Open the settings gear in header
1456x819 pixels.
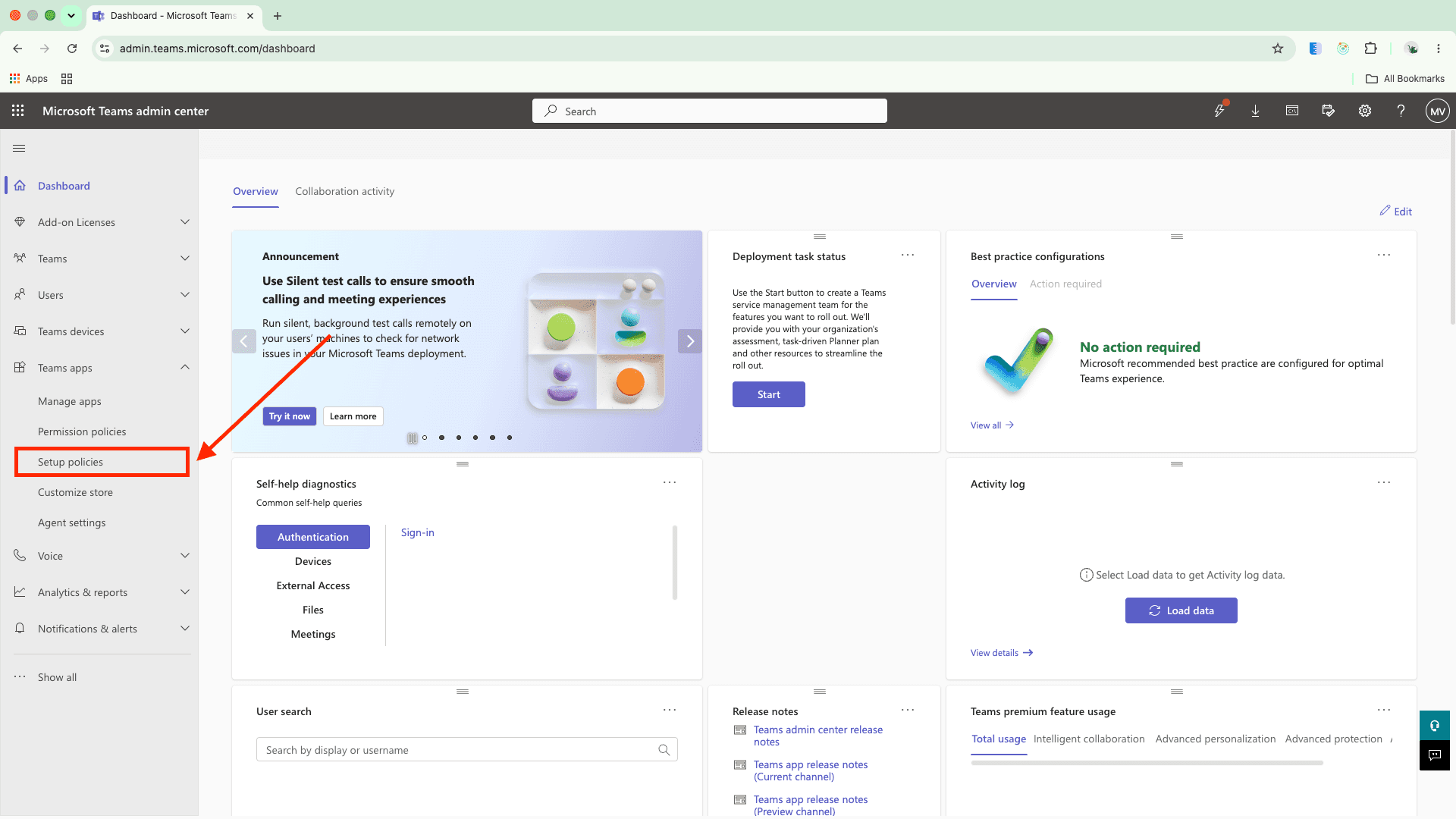point(1365,111)
